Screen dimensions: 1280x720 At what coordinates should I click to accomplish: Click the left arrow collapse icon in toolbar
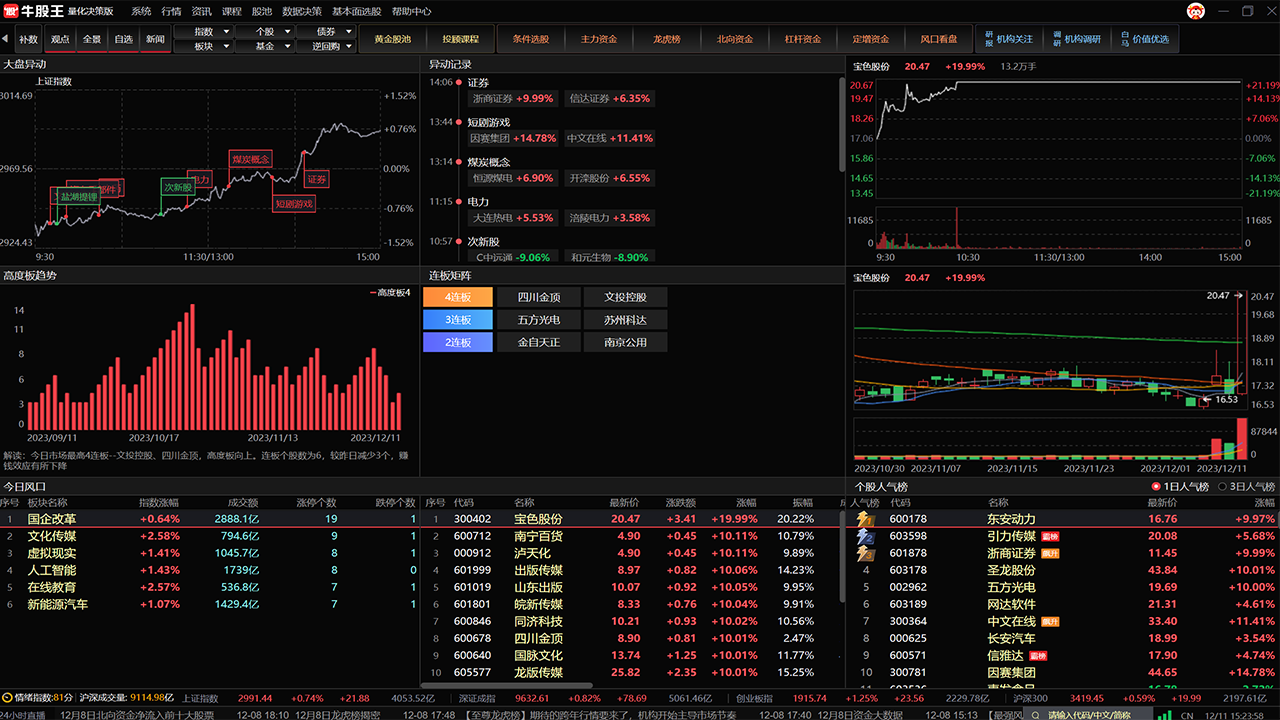point(6,39)
